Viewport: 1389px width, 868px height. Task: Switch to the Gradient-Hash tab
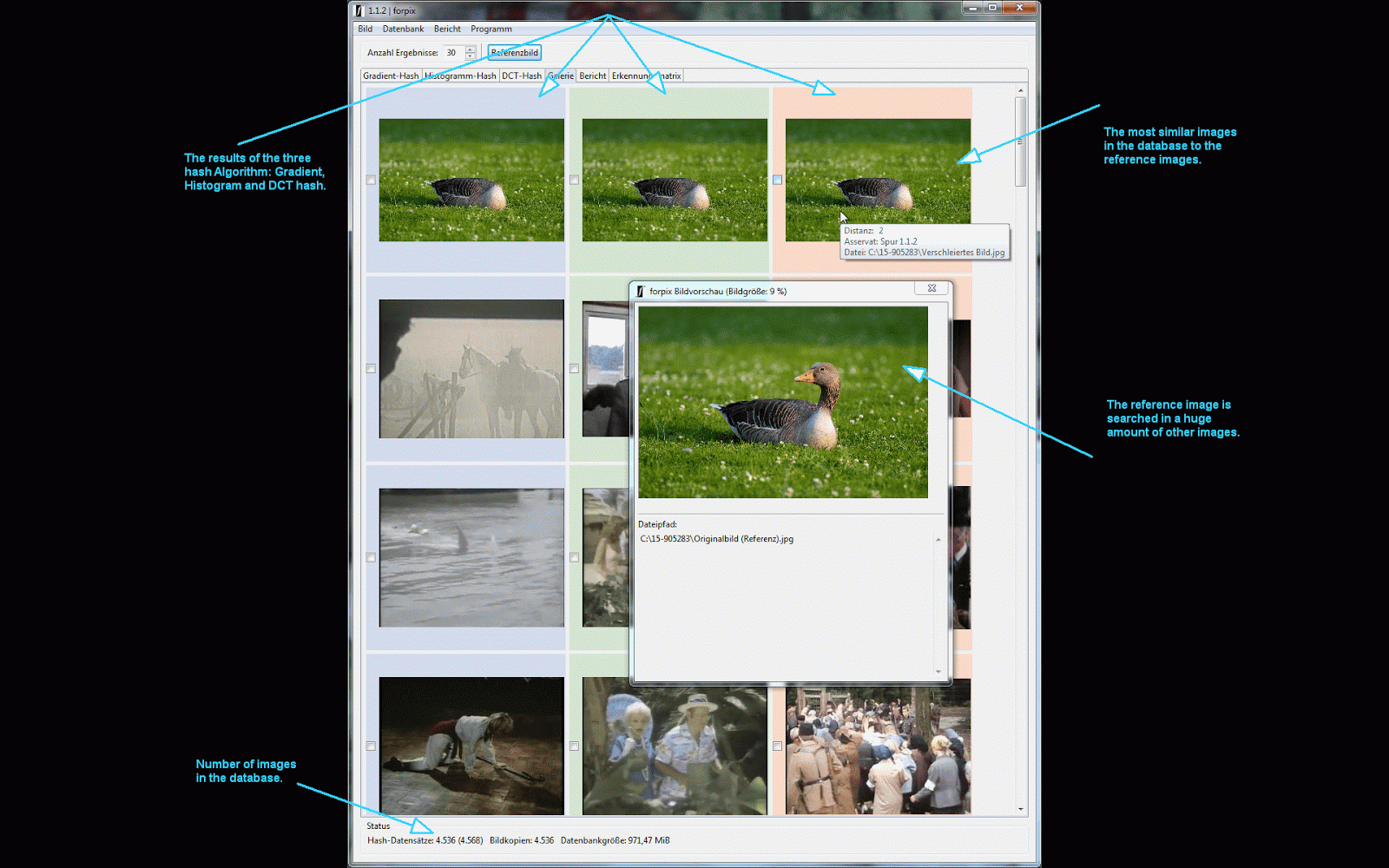pyautogui.click(x=391, y=76)
